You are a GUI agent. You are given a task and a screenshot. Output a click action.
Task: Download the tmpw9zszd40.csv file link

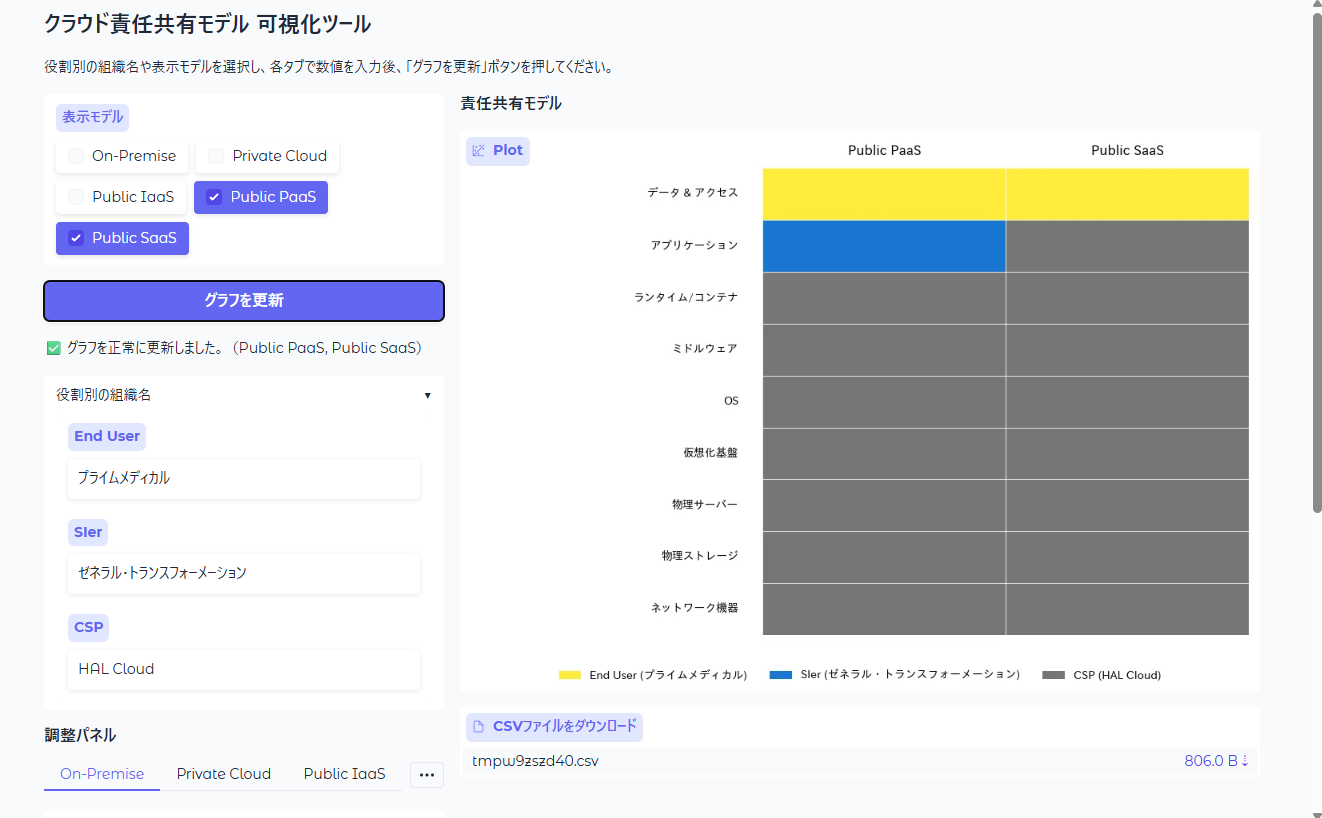(536, 762)
